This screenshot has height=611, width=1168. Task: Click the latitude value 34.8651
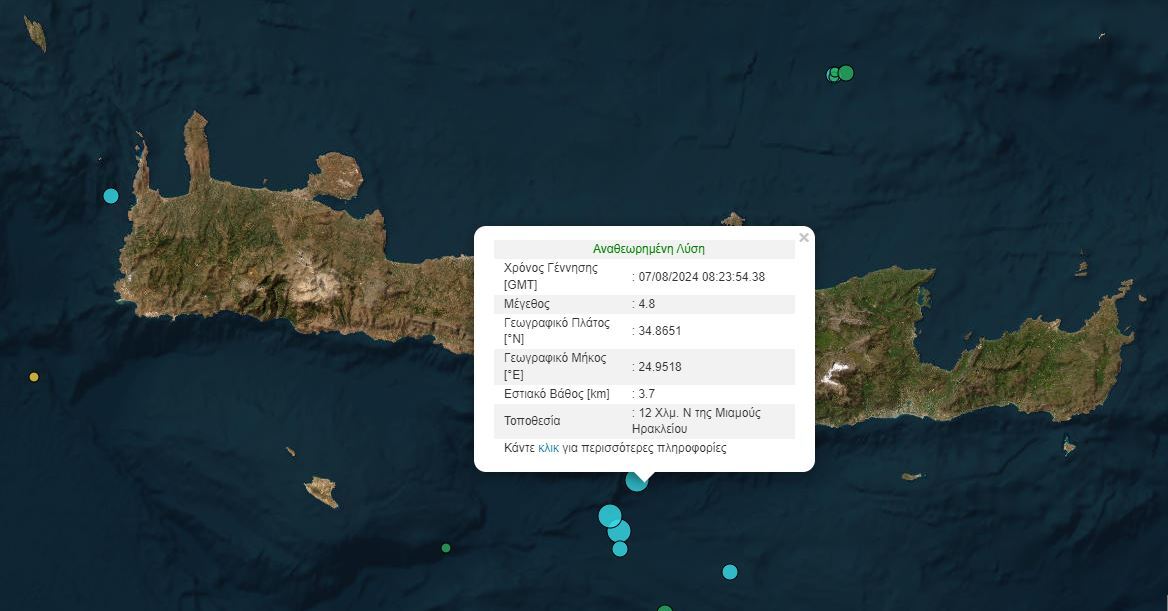(x=659, y=331)
